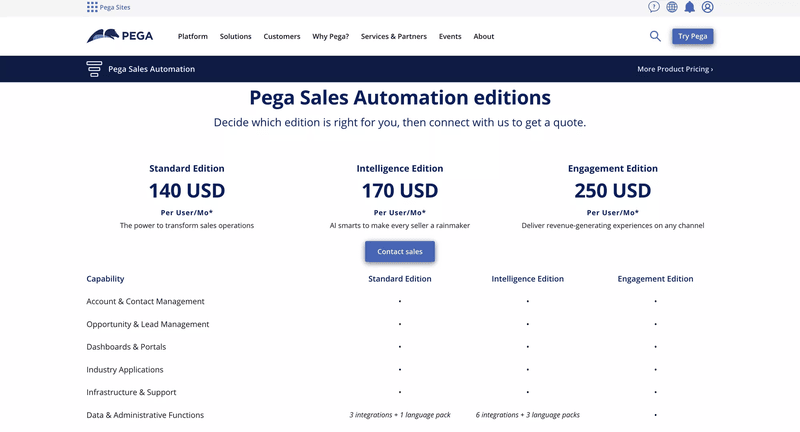Click the Engagement Edition table column header
The height and width of the screenshot is (432, 800).
655,278
